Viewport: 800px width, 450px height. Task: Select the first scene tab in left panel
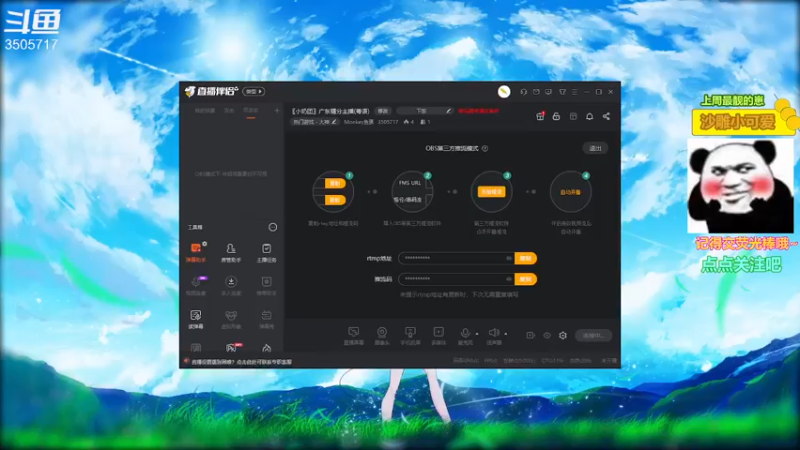(205, 111)
